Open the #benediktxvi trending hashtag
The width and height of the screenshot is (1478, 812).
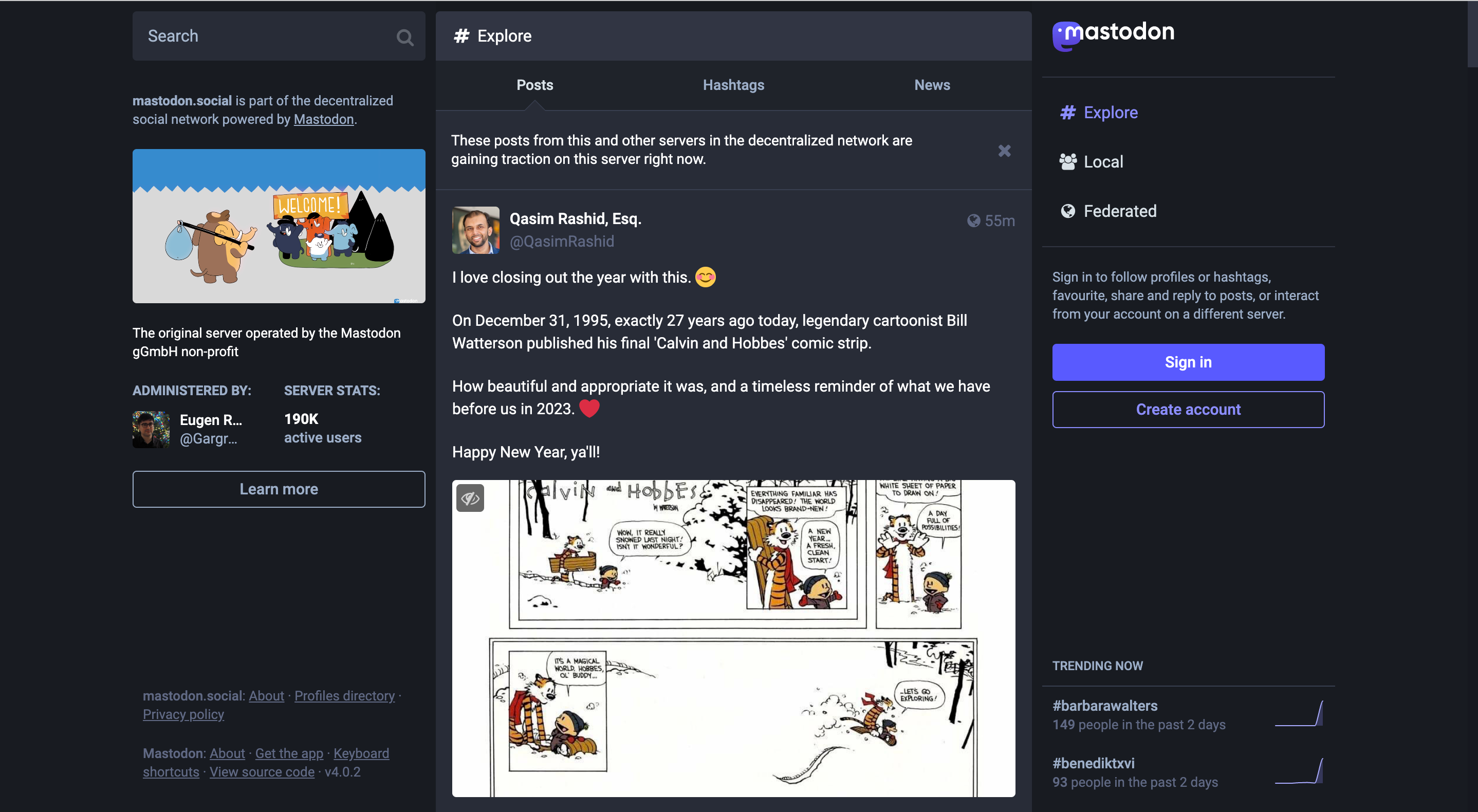[x=1093, y=763]
